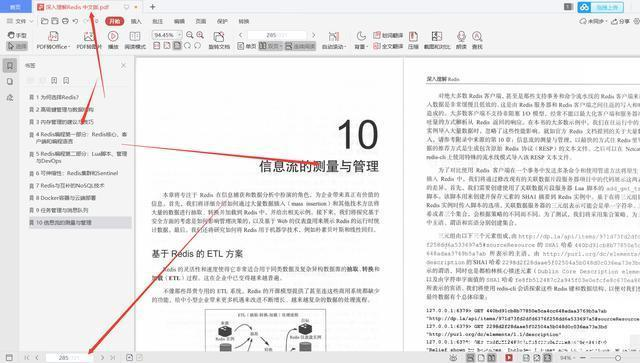Toggle selected fit-page view icon
The image size is (640, 363).
coord(177,46)
